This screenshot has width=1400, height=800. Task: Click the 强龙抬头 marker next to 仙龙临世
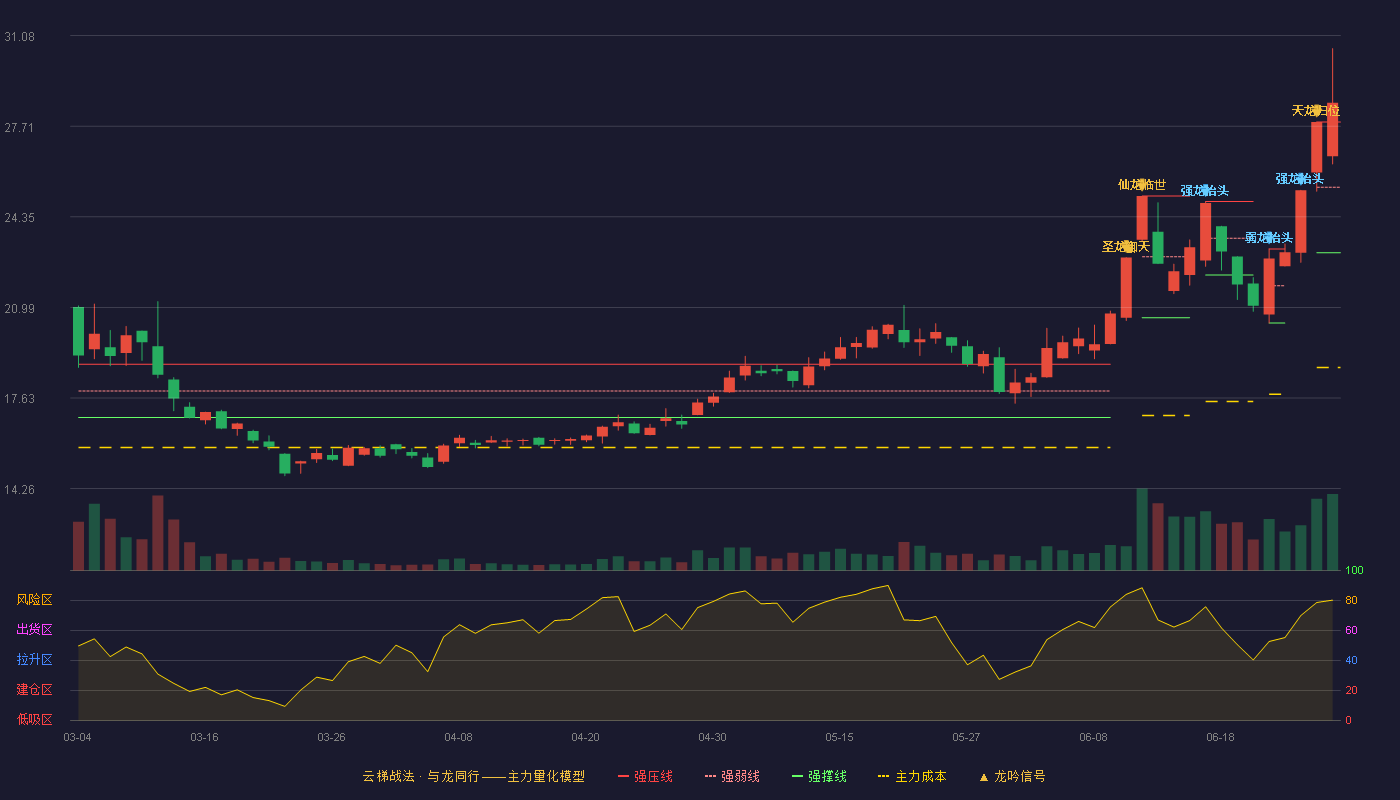[x=1204, y=190]
